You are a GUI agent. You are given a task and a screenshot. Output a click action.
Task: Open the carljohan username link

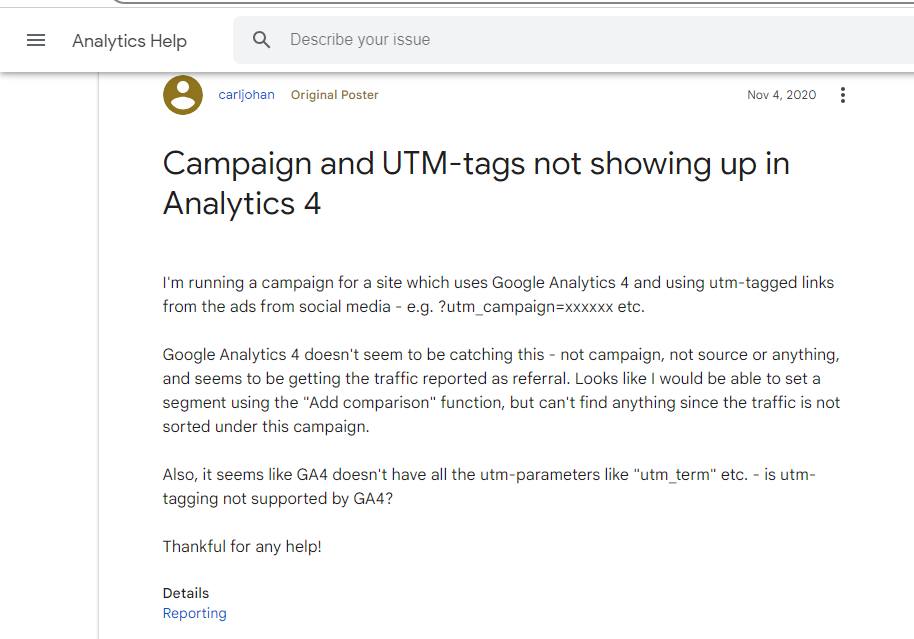coord(246,95)
